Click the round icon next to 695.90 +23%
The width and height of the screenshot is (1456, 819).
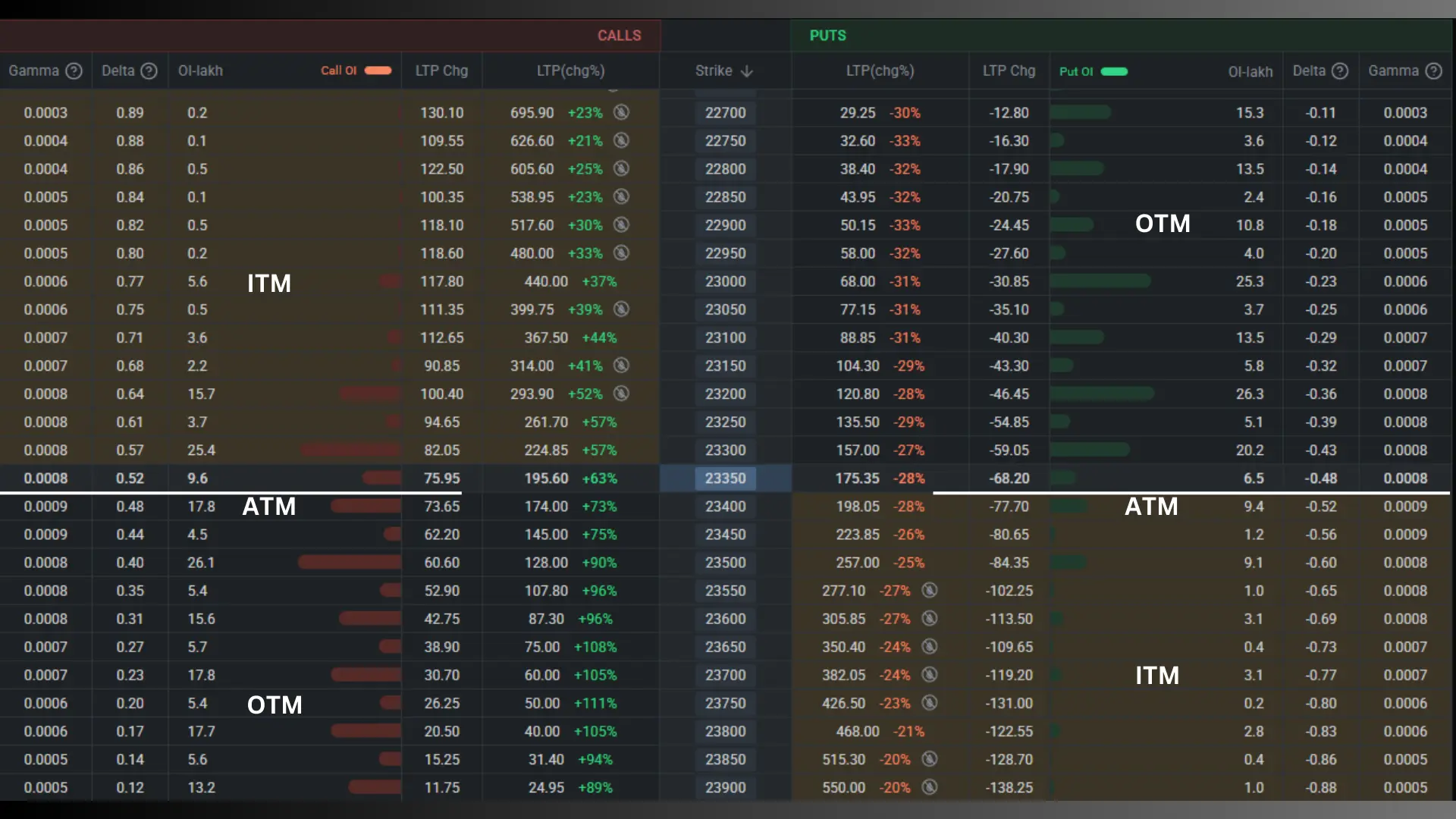(x=621, y=112)
